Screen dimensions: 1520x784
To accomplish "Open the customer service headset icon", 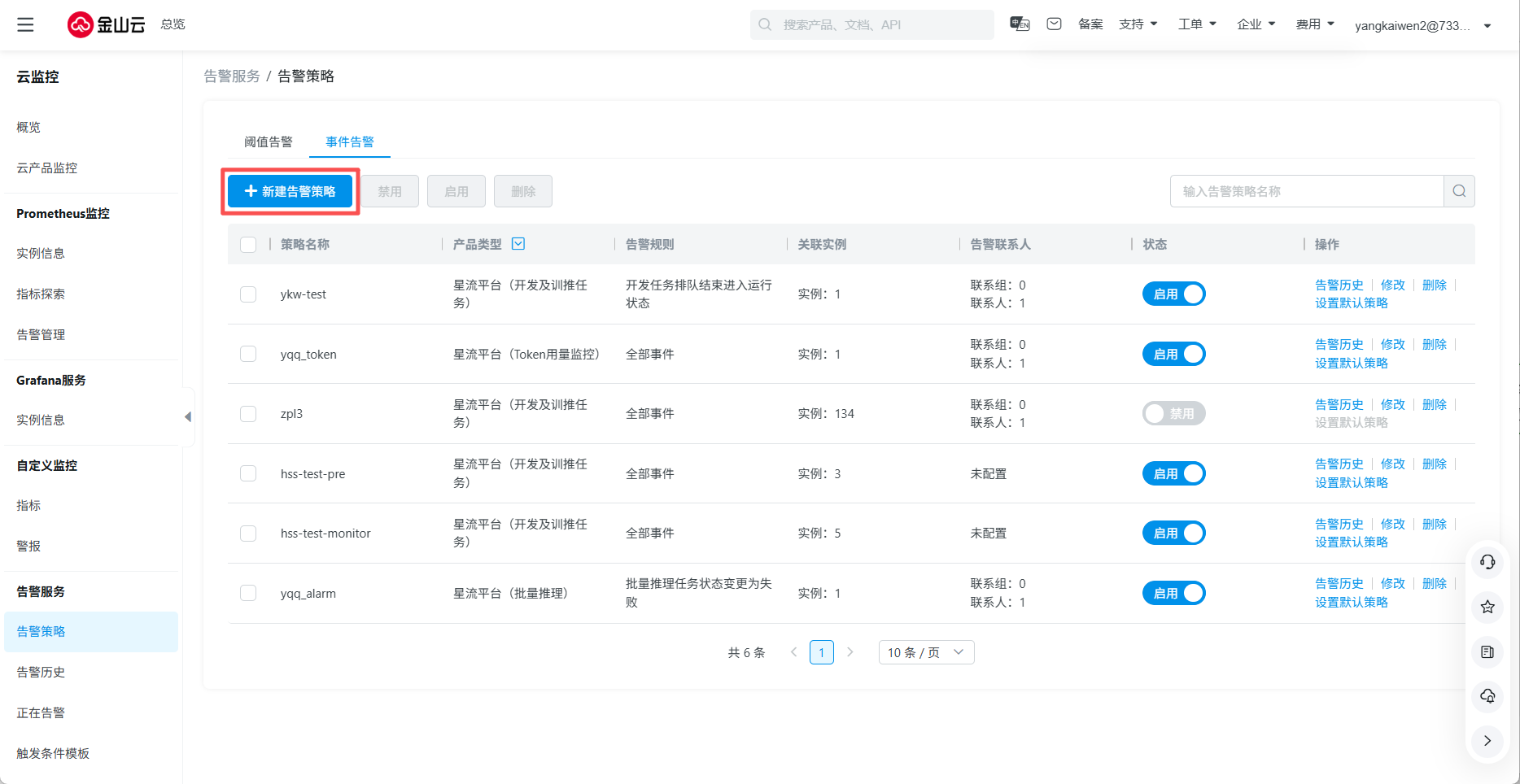I will pyautogui.click(x=1487, y=562).
